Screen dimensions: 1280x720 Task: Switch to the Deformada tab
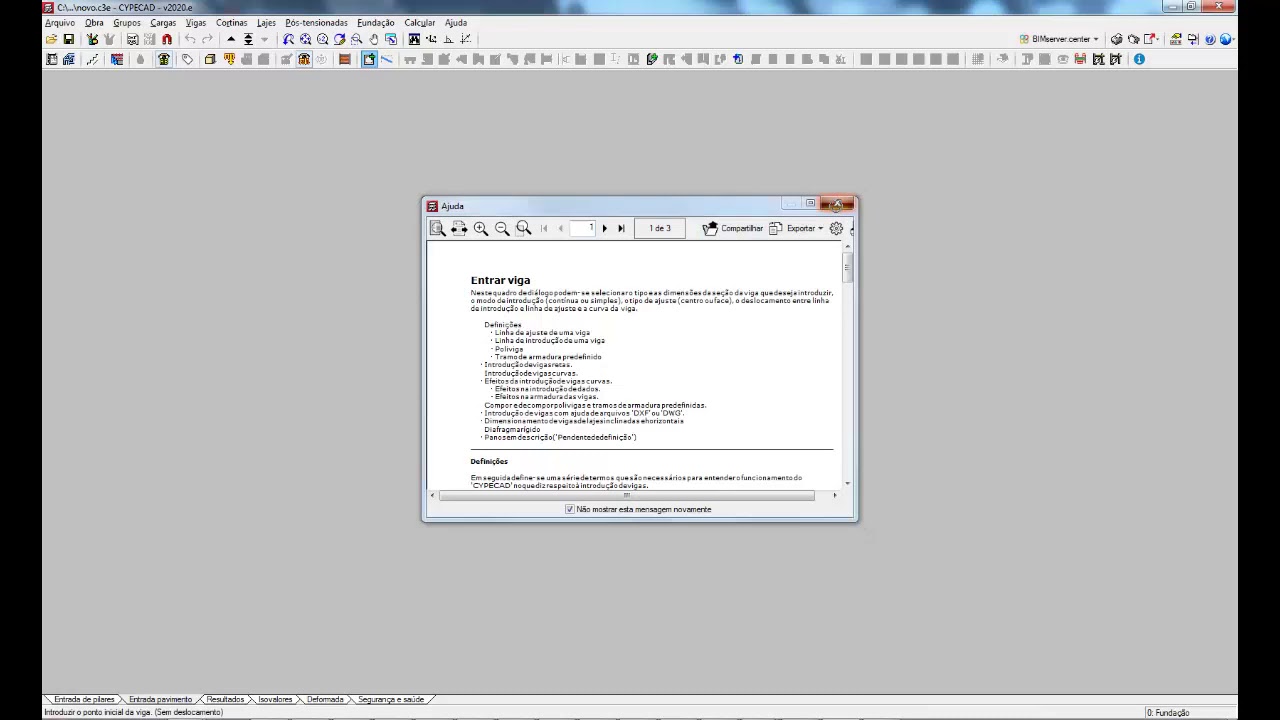click(x=325, y=699)
